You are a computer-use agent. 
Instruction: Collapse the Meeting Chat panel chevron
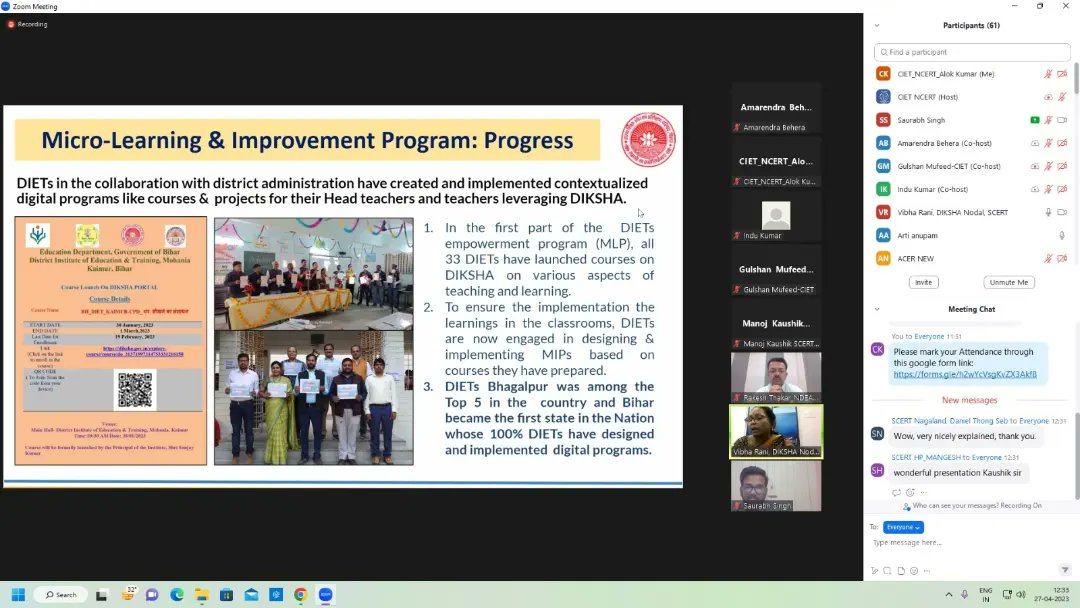click(877, 309)
